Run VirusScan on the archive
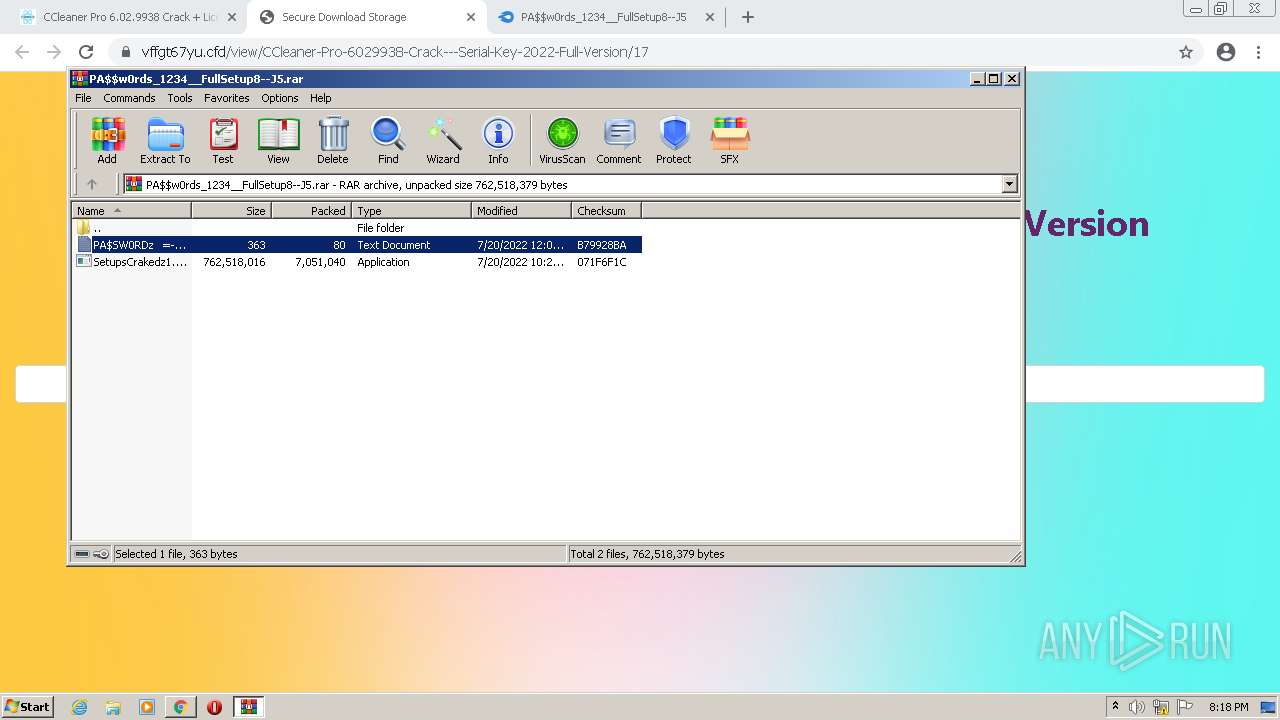 [562, 140]
